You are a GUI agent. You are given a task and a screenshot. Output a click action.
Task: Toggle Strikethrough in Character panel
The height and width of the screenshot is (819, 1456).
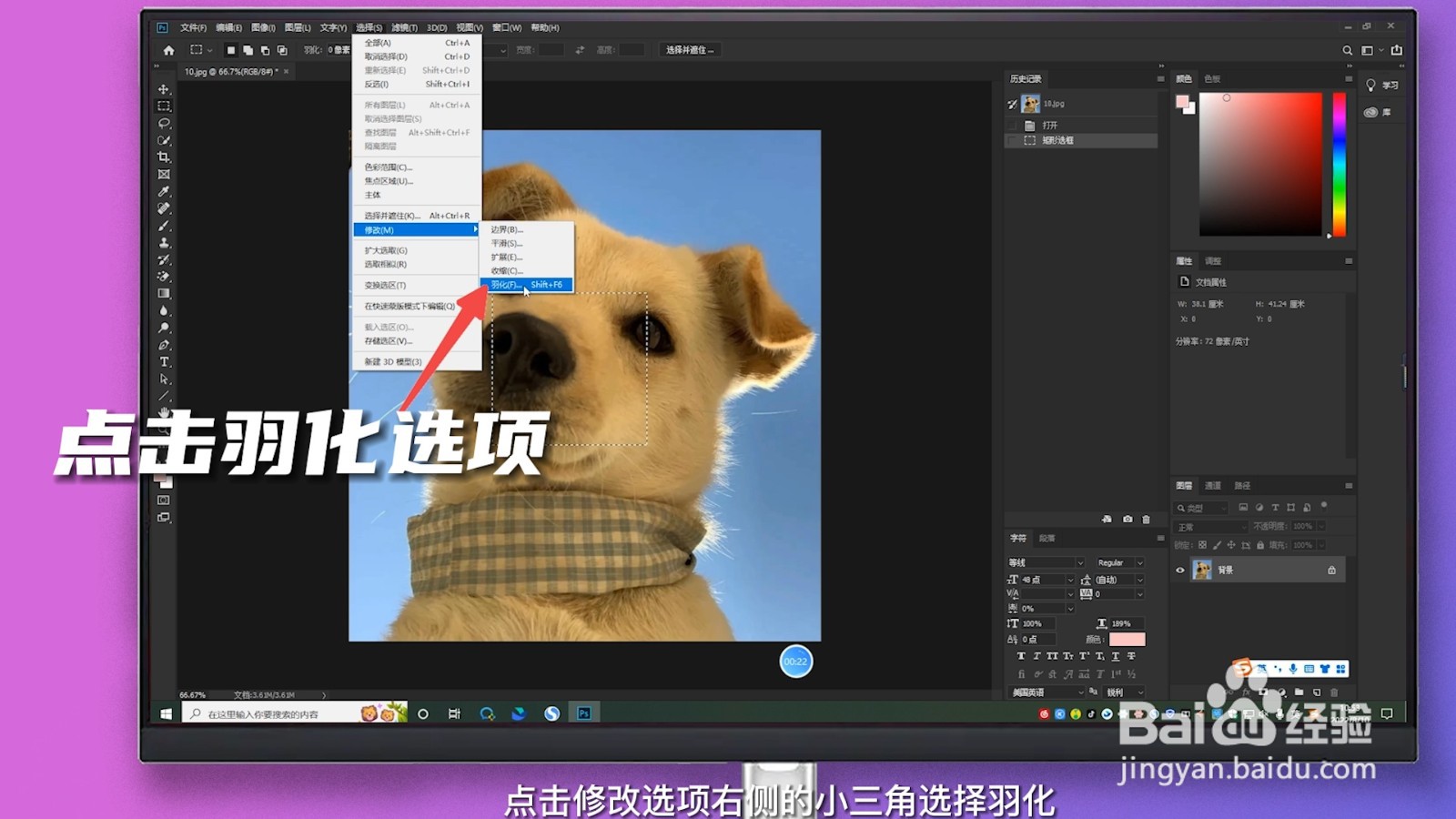pyautogui.click(x=1131, y=656)
